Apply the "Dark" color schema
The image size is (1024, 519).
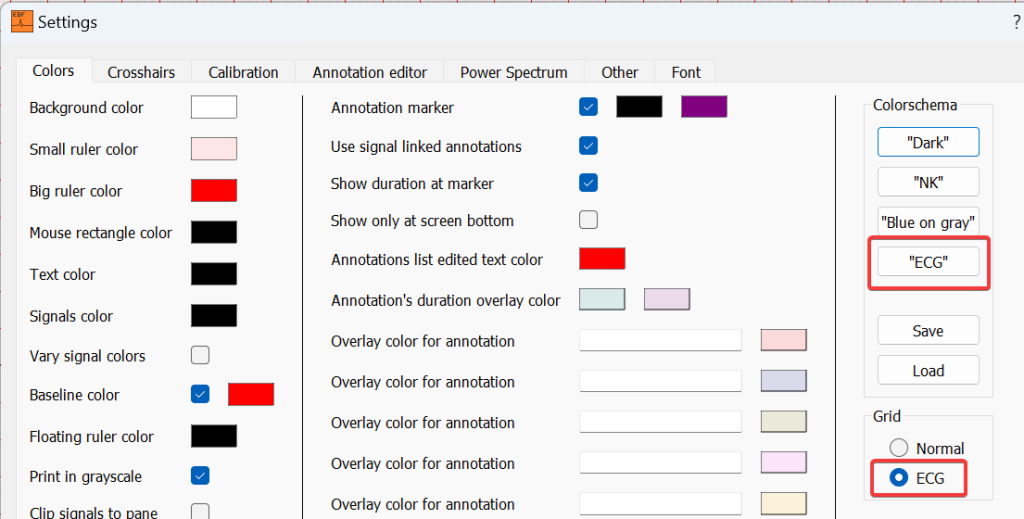(x=927, y=142)
